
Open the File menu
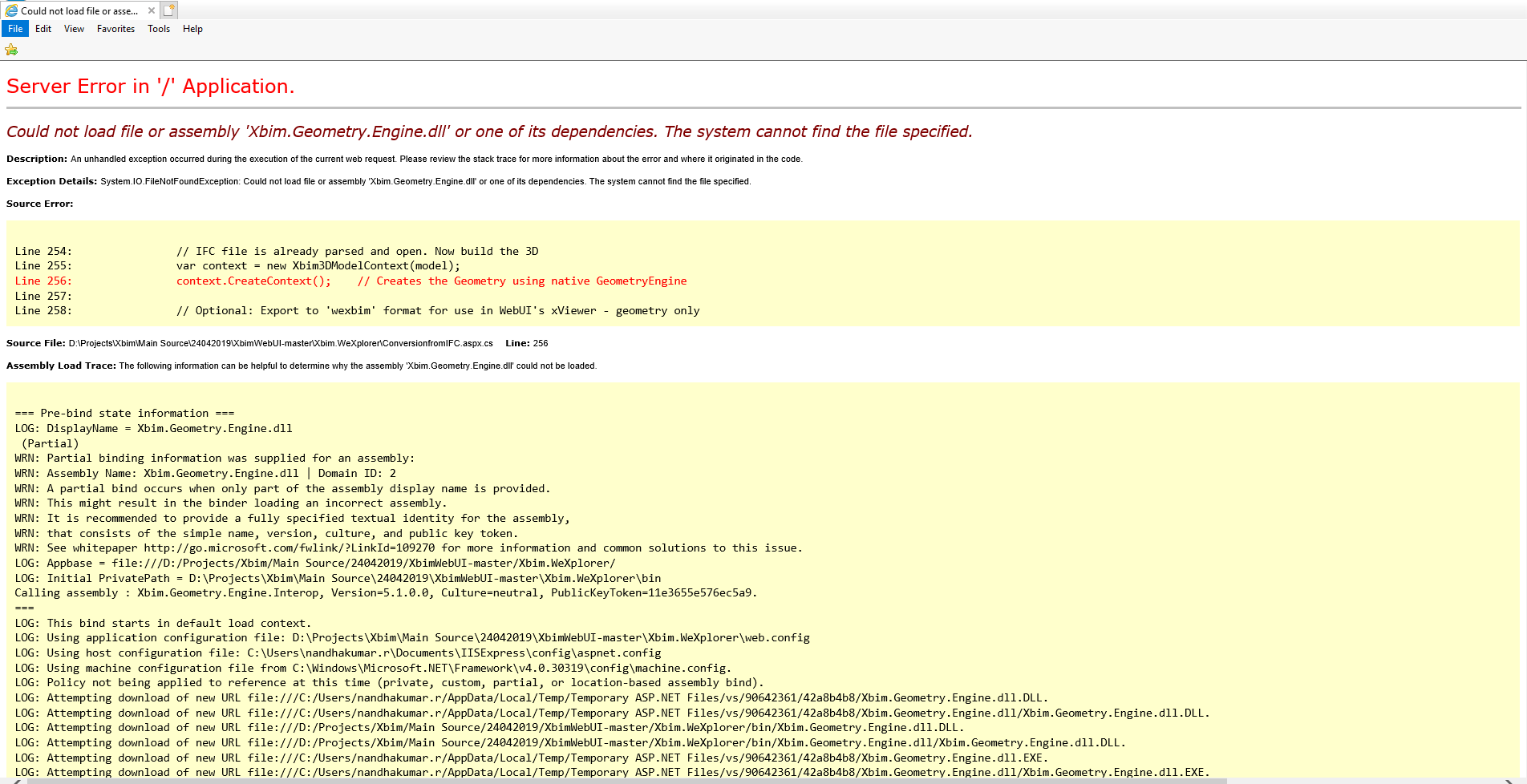tap(14, 29)
